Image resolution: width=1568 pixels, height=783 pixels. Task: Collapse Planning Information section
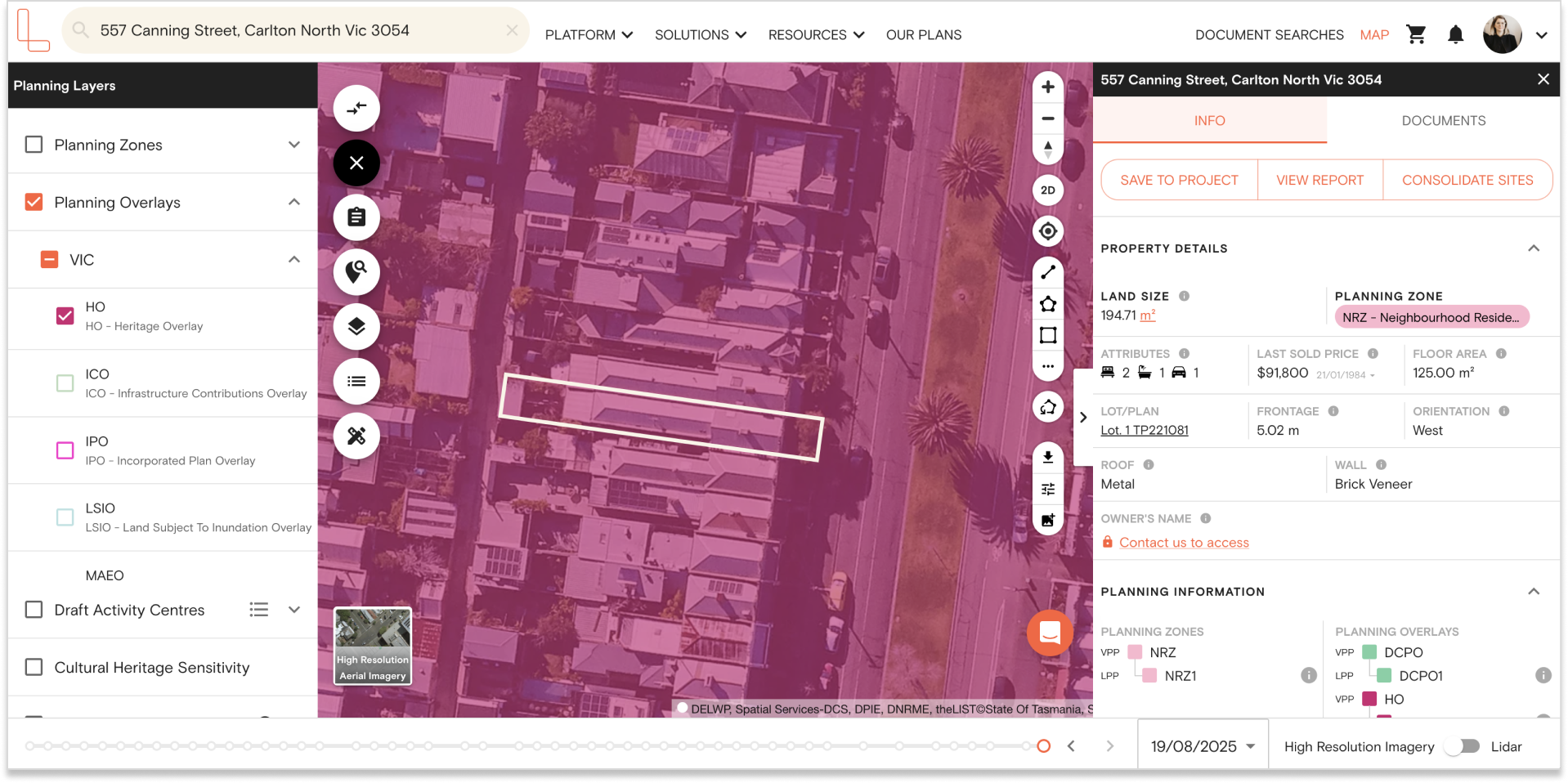coord(1534,592)
